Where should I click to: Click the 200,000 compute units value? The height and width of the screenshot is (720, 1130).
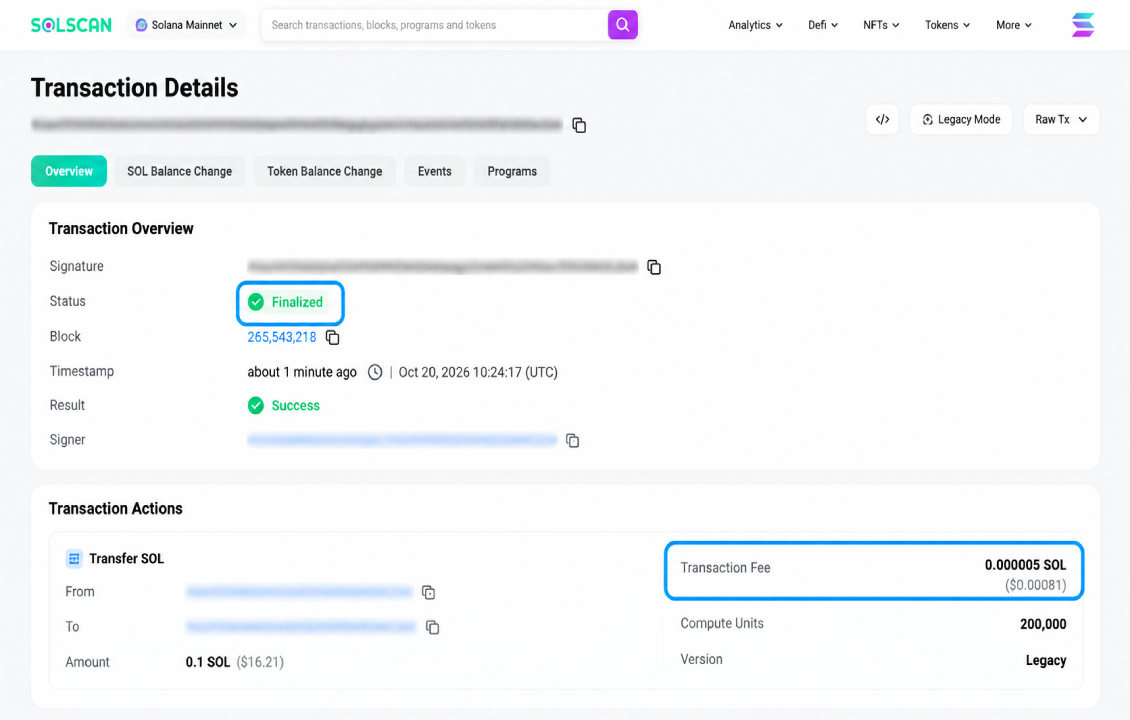(1043, 624)
